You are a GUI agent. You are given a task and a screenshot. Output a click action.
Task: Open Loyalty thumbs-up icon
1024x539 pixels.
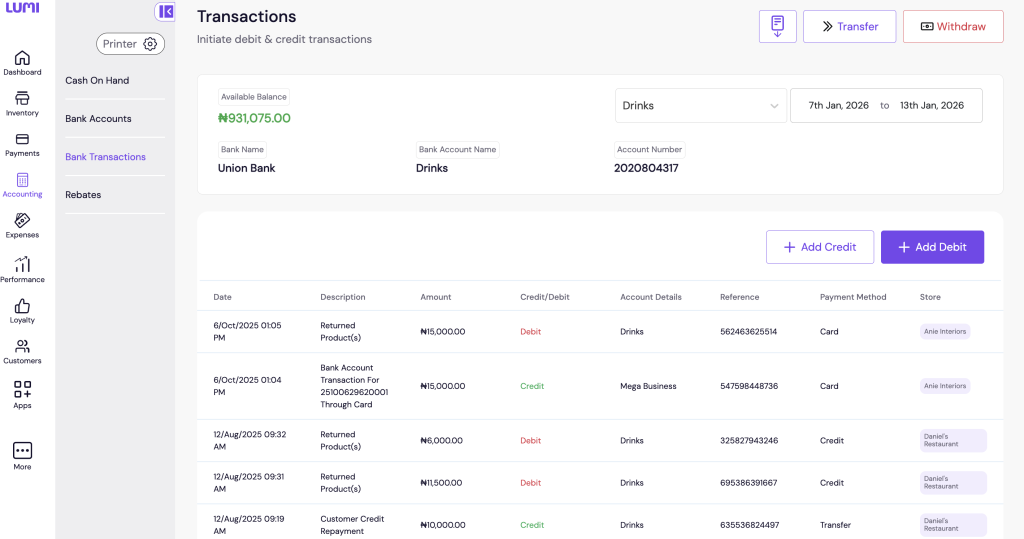point(22,307)
